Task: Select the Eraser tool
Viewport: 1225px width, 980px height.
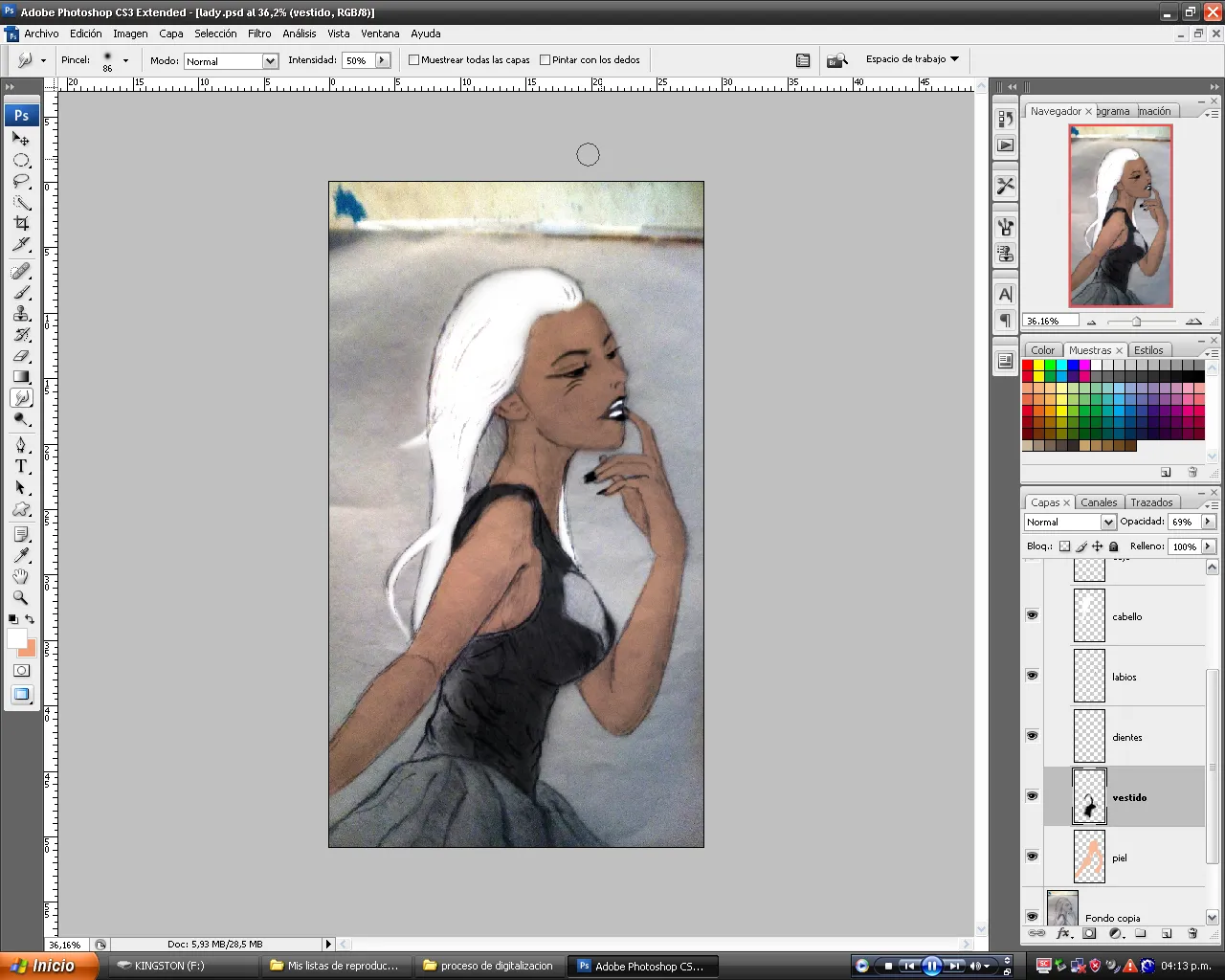Action: pos(21,356)
